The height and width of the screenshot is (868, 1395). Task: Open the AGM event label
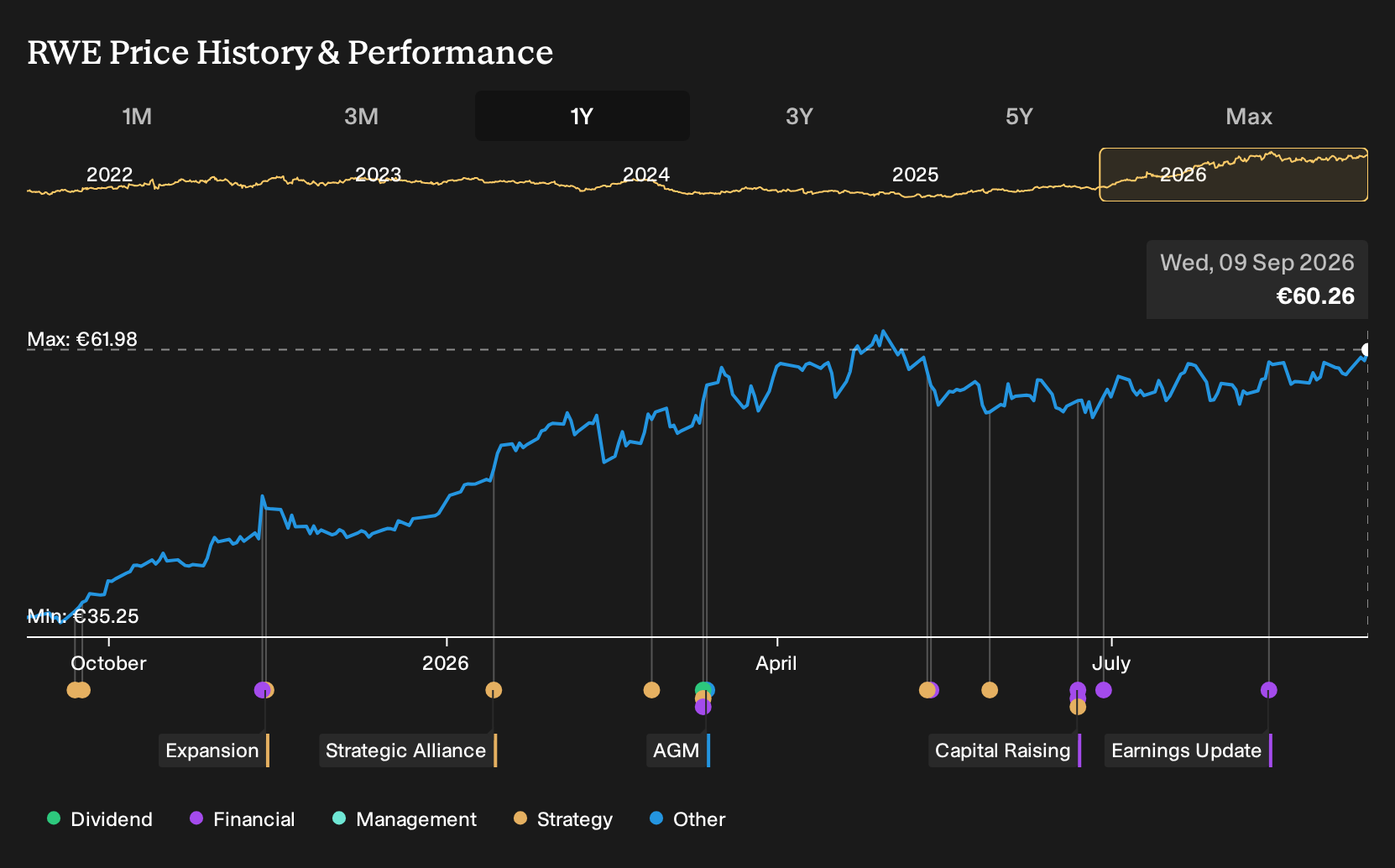pos(677,750)
